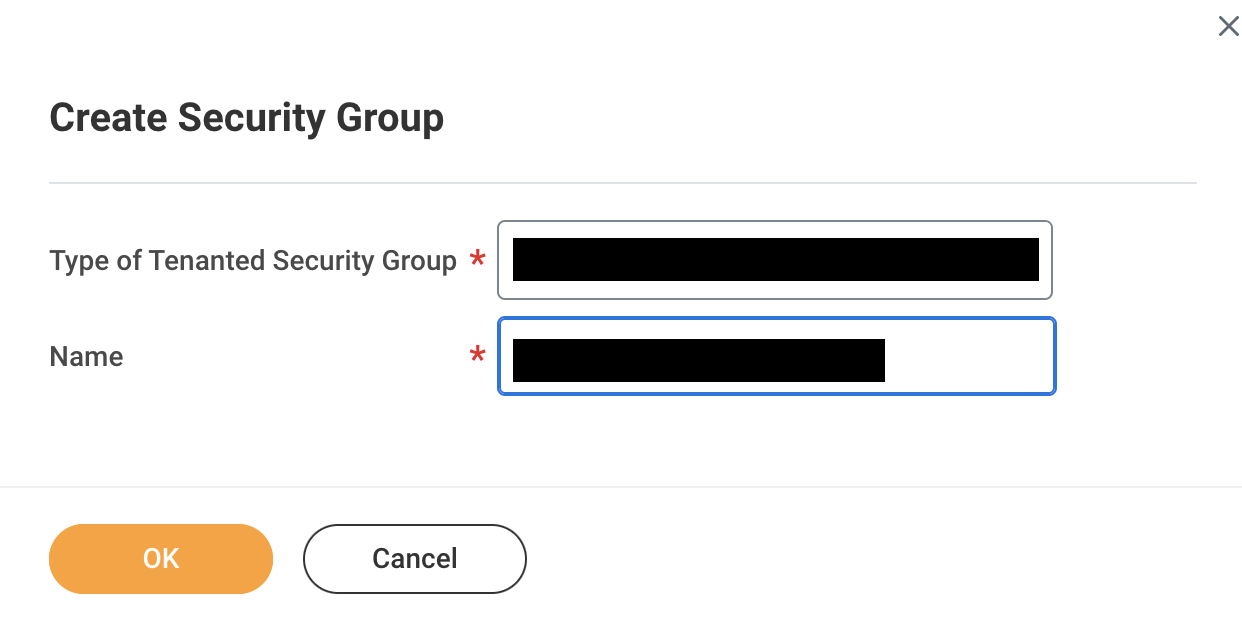Click the red asterisk beside Type field
Screen dimensions: 1242x626
point(478,261)
